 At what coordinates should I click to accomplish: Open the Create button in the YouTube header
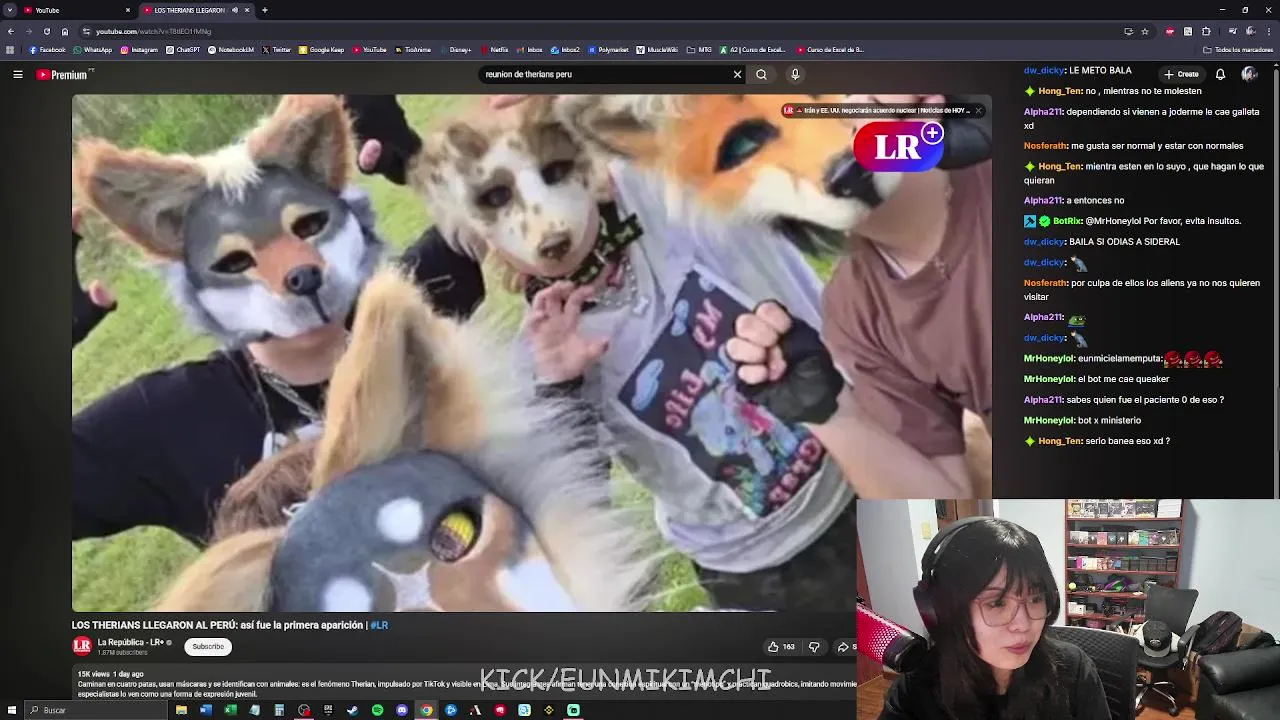[x=1181, y=74]
